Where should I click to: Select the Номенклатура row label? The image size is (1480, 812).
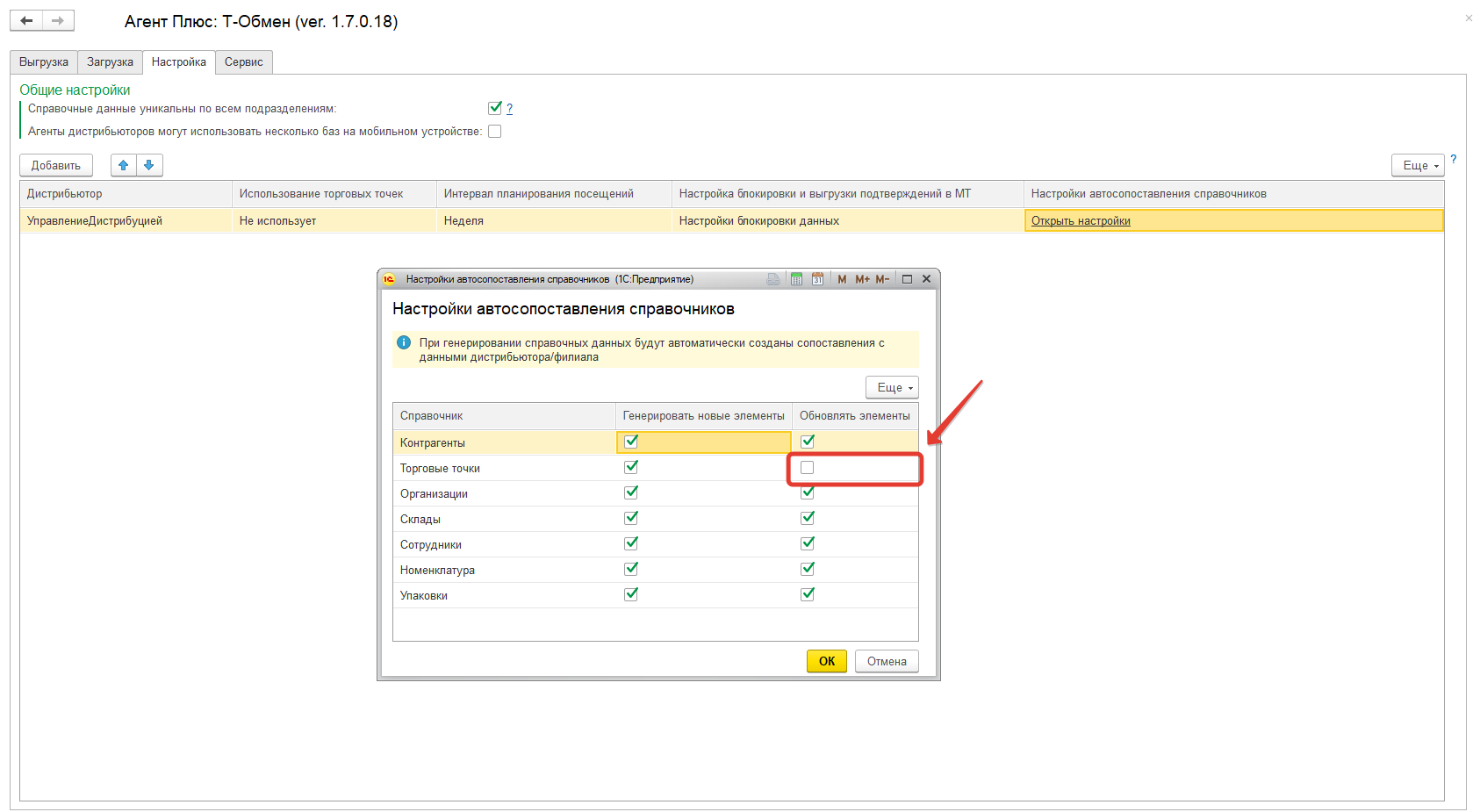point(437,571)
